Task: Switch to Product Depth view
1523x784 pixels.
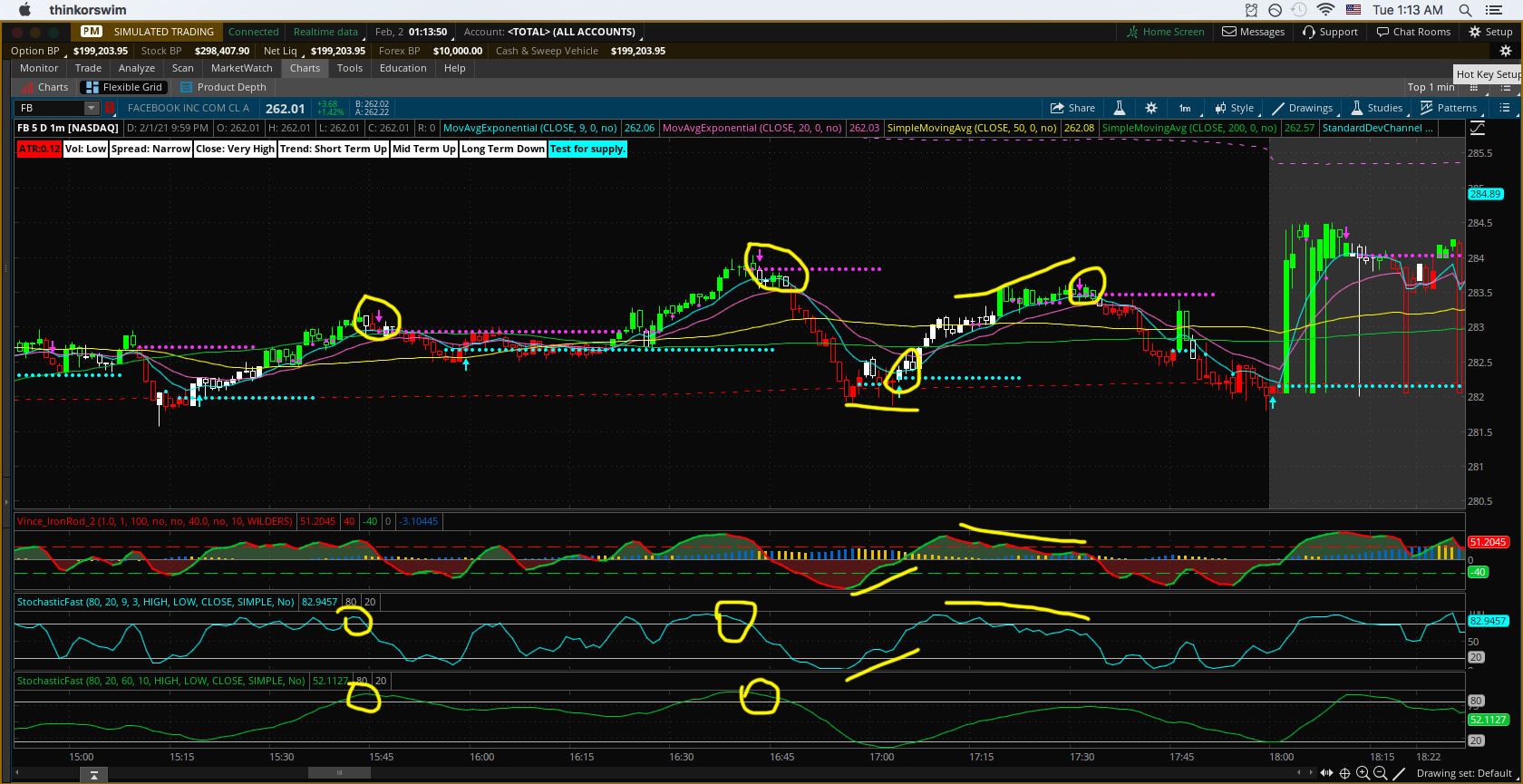Action: 223,87
